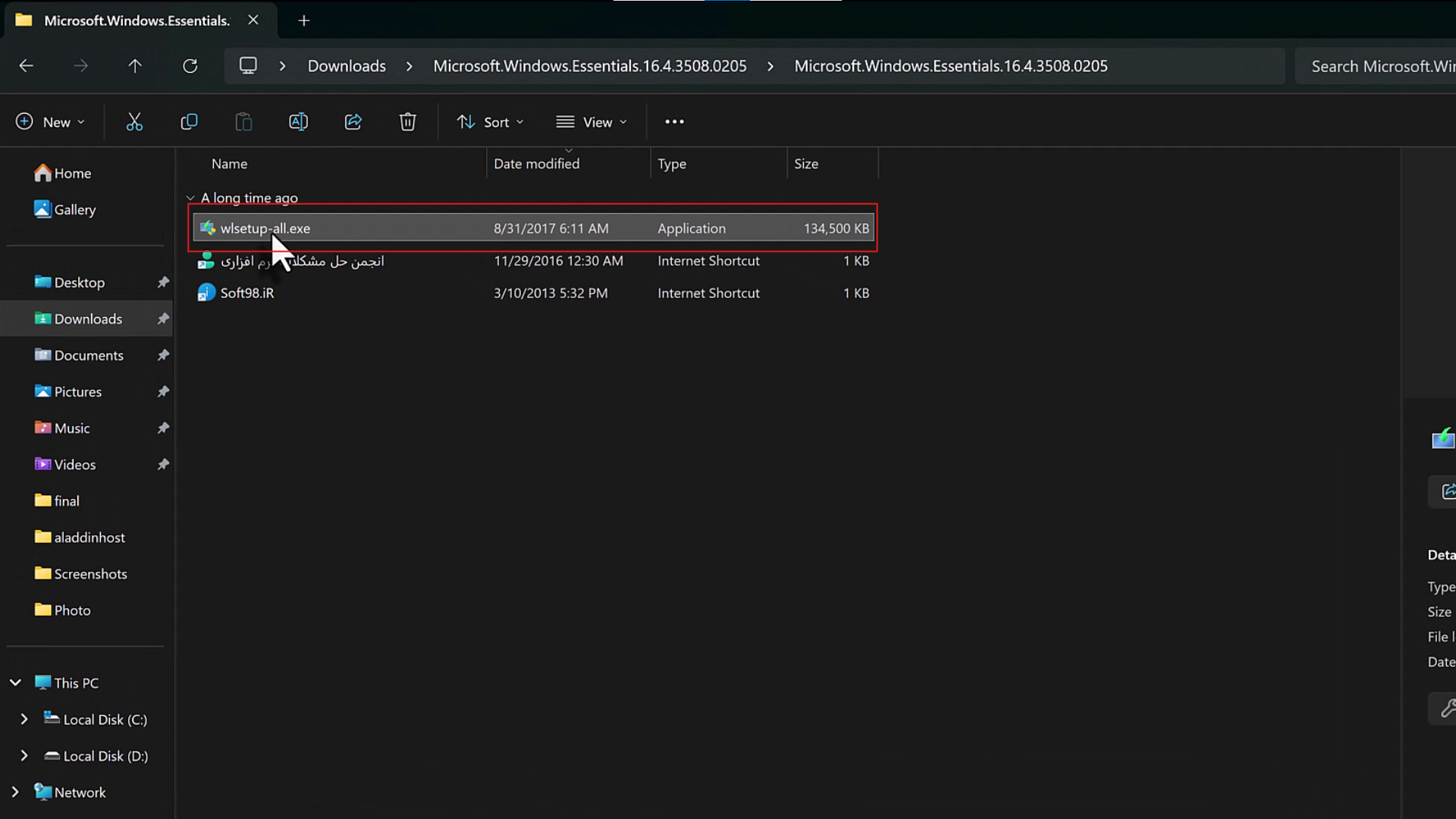Sort files by the Size column

pos(806,164)
